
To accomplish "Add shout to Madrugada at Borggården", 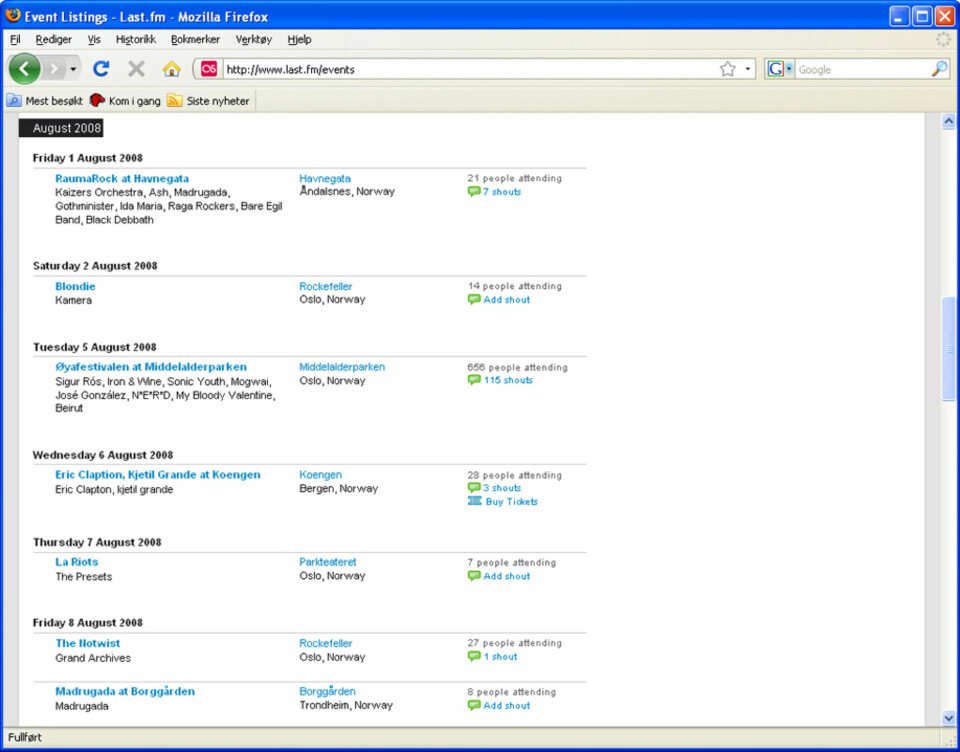I will coord(506,706).
